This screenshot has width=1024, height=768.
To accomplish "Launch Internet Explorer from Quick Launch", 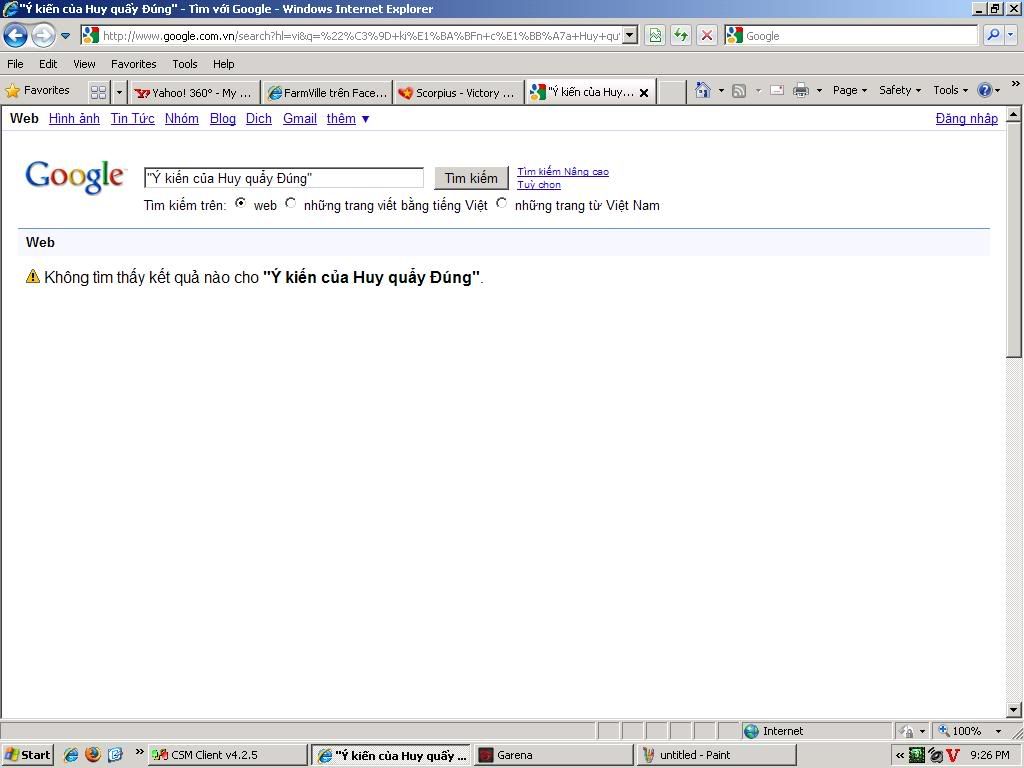I will [x=71, y=755].
